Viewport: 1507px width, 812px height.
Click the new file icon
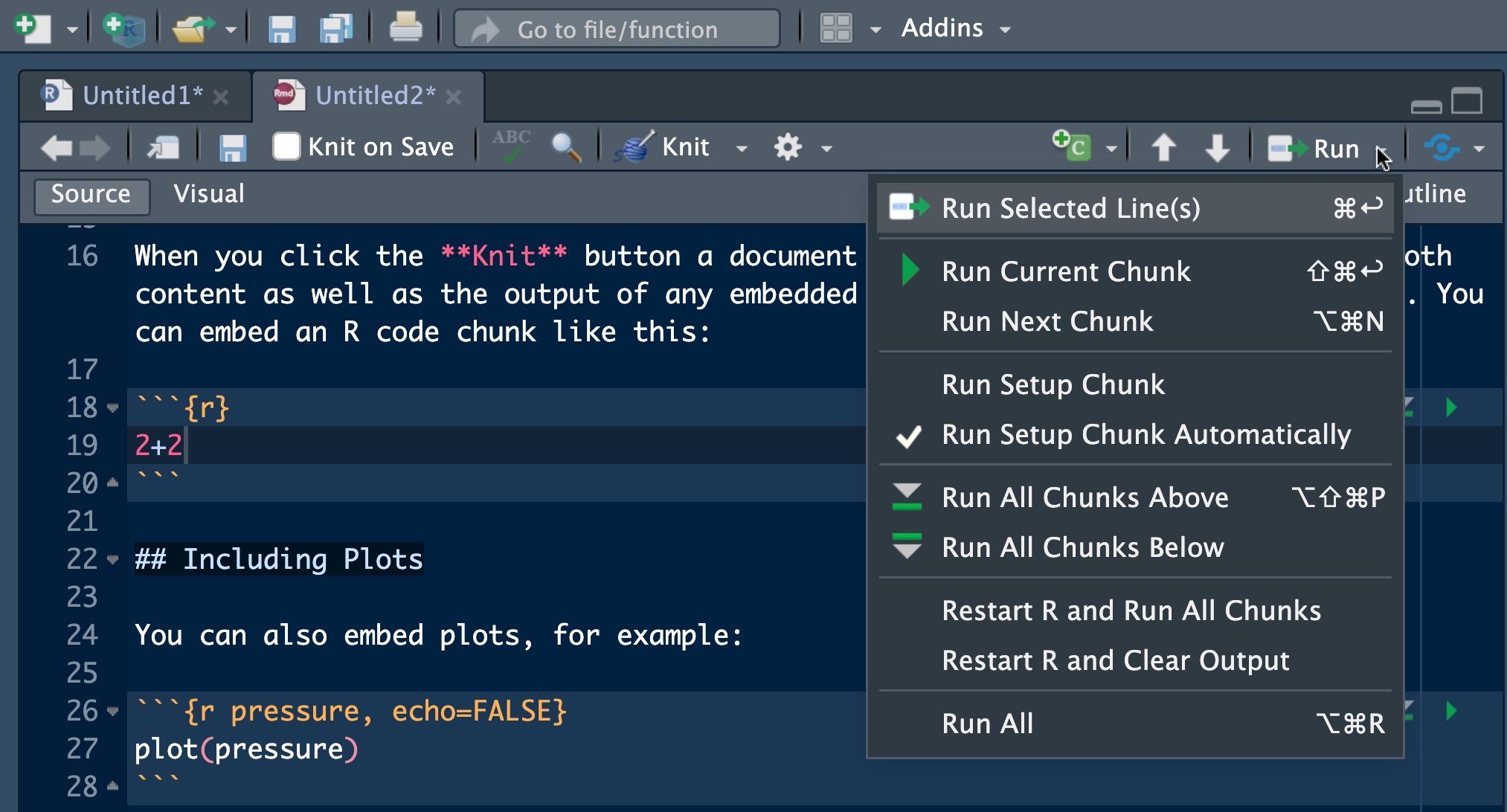pyautogui.click(x=31, y=28)
